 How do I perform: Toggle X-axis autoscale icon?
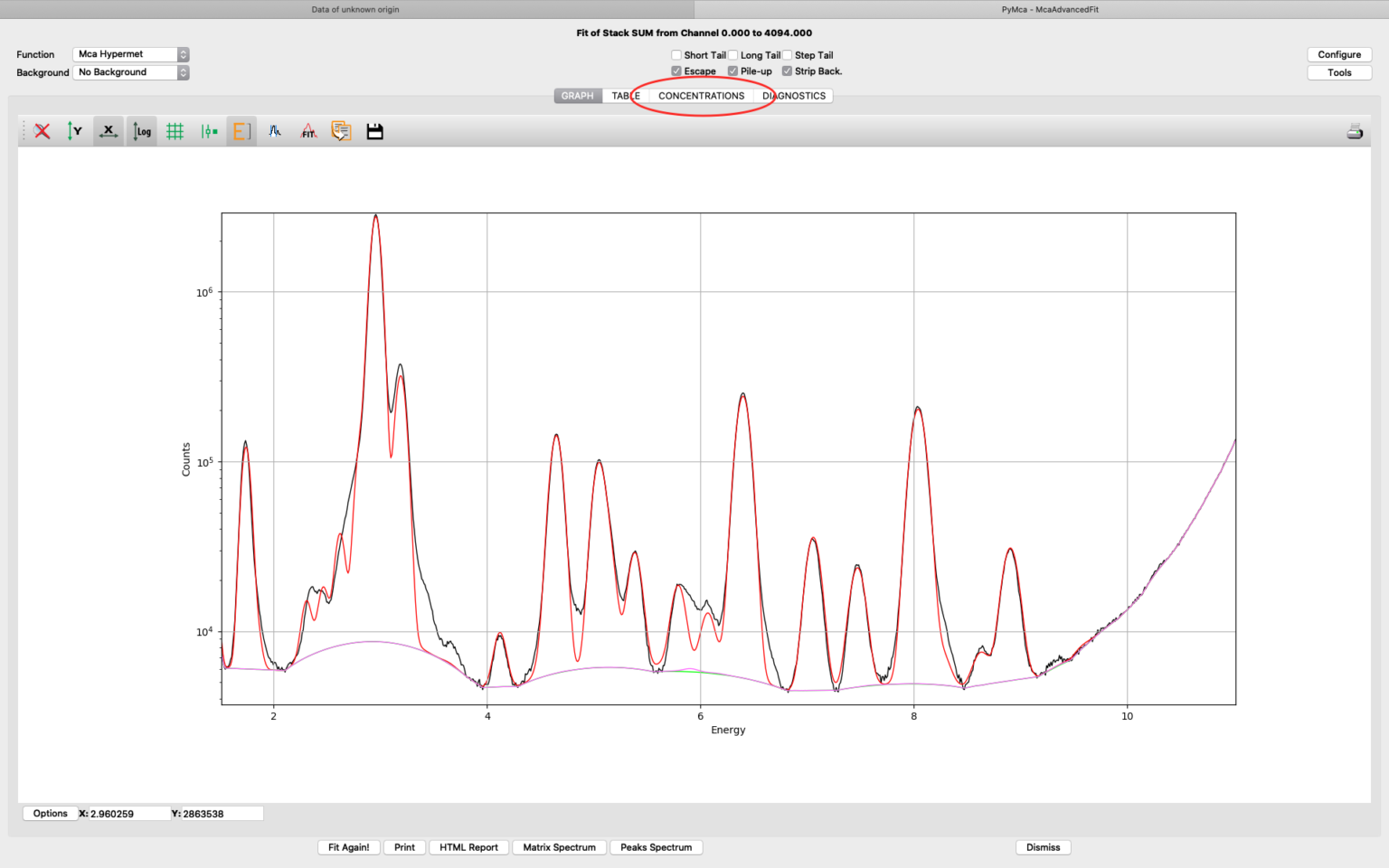[x=109, y=131]
